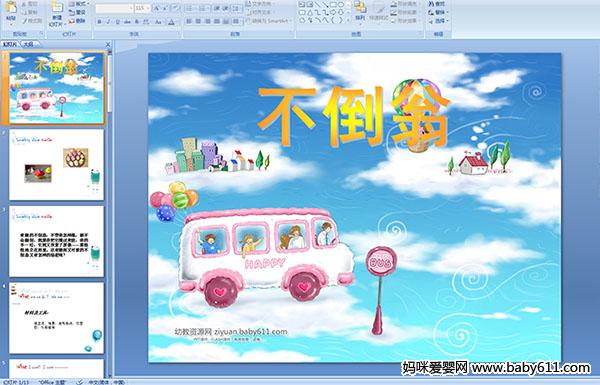Click the font color swatch button
The width and height of the screenshot is (600, 385).
(171, 22)
